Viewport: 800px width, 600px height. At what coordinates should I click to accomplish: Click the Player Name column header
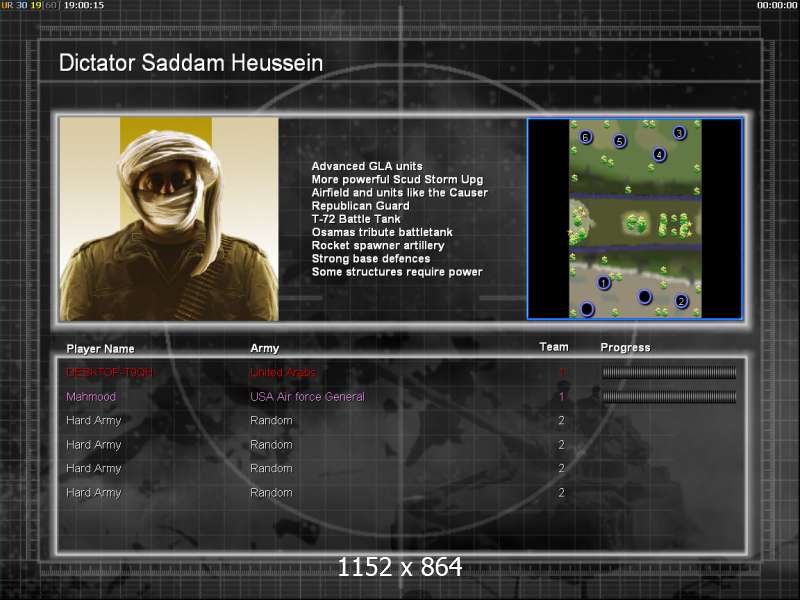tap(101, 348)
